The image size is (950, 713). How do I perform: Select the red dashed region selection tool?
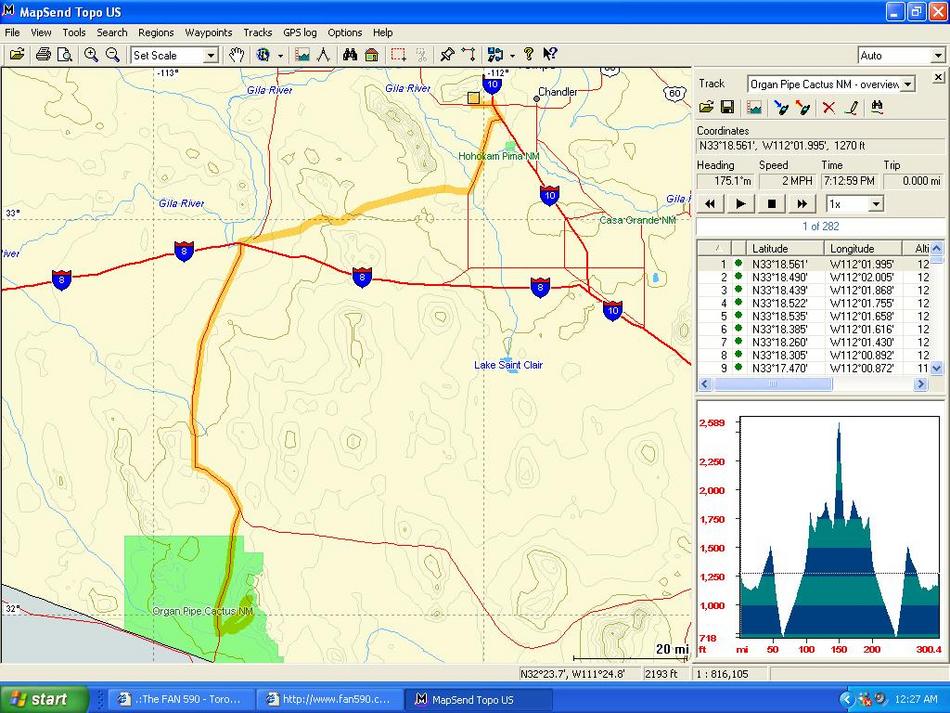(399, 55)
